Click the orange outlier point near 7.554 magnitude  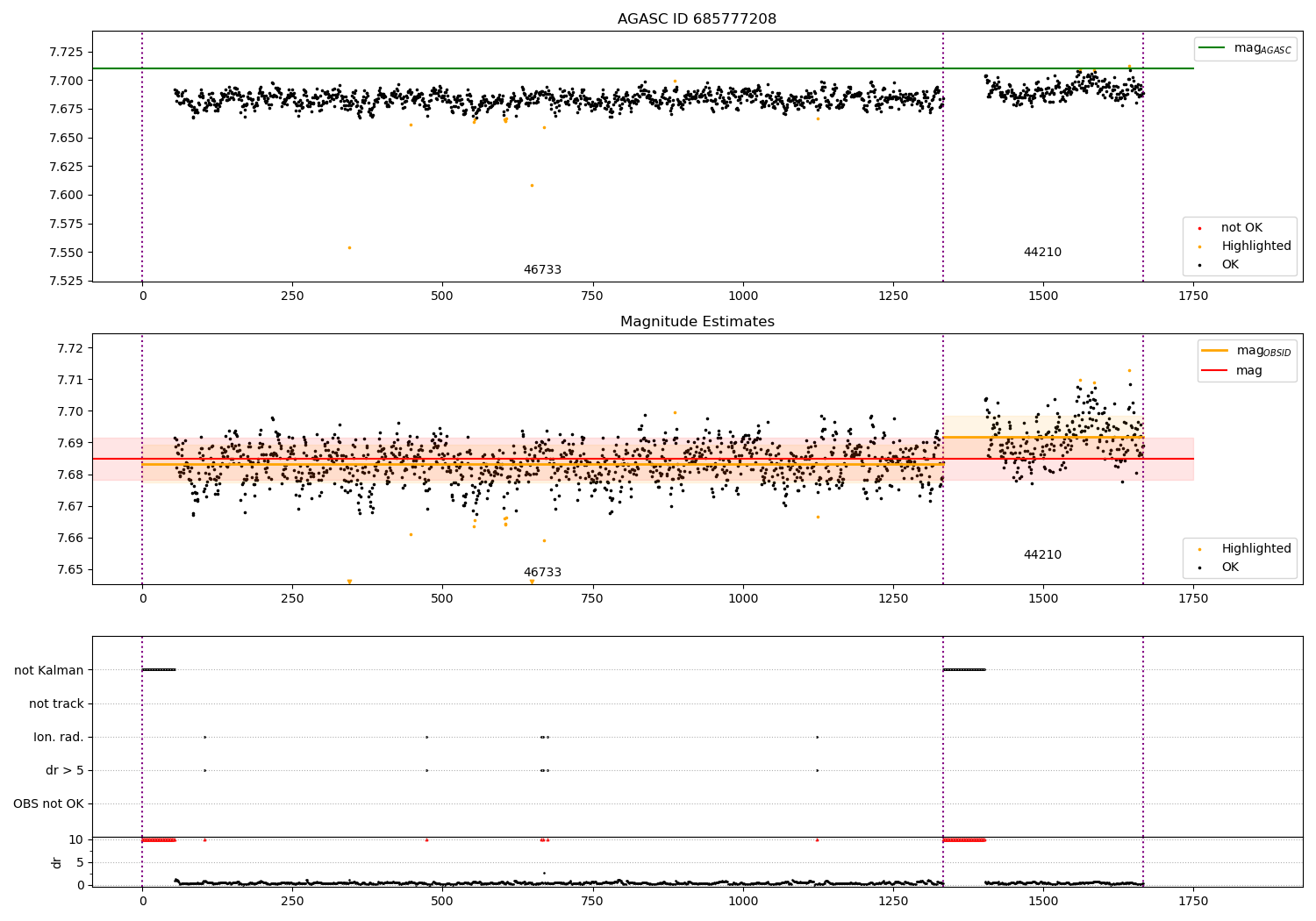click(x=349, y=247)
